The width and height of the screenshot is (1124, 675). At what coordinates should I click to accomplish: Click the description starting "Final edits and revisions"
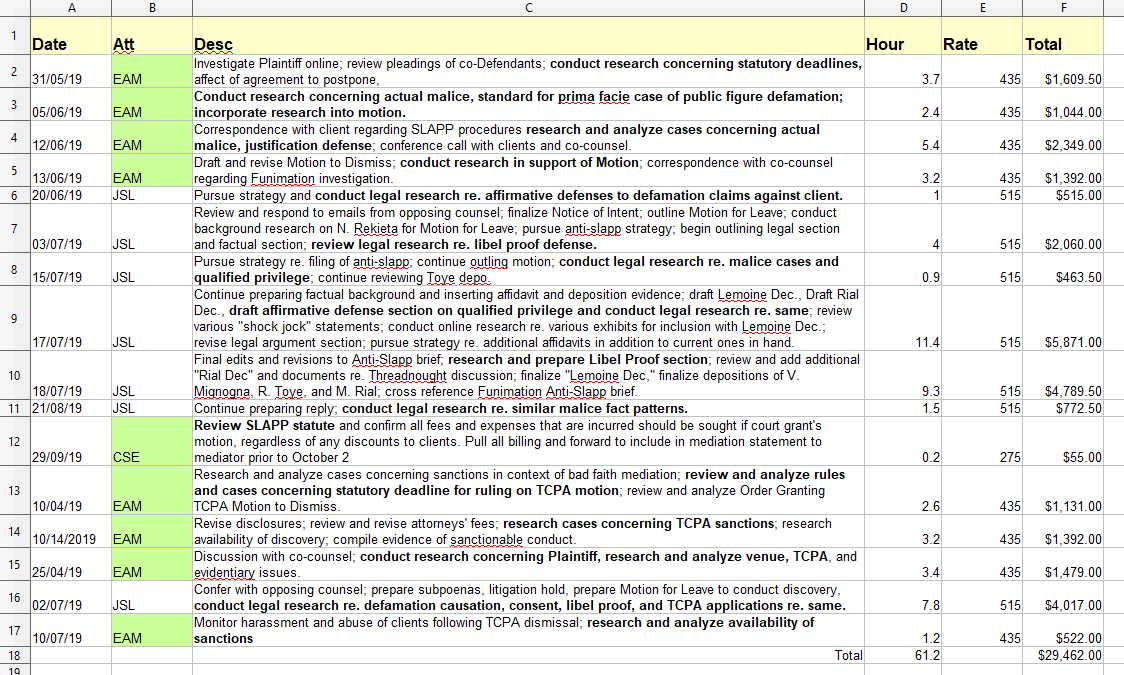(x=528, y=375)
